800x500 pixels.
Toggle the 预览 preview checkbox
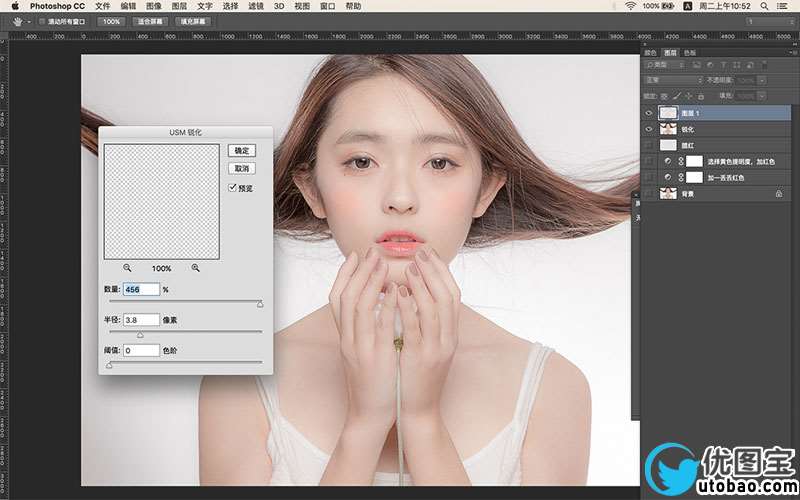233,187
